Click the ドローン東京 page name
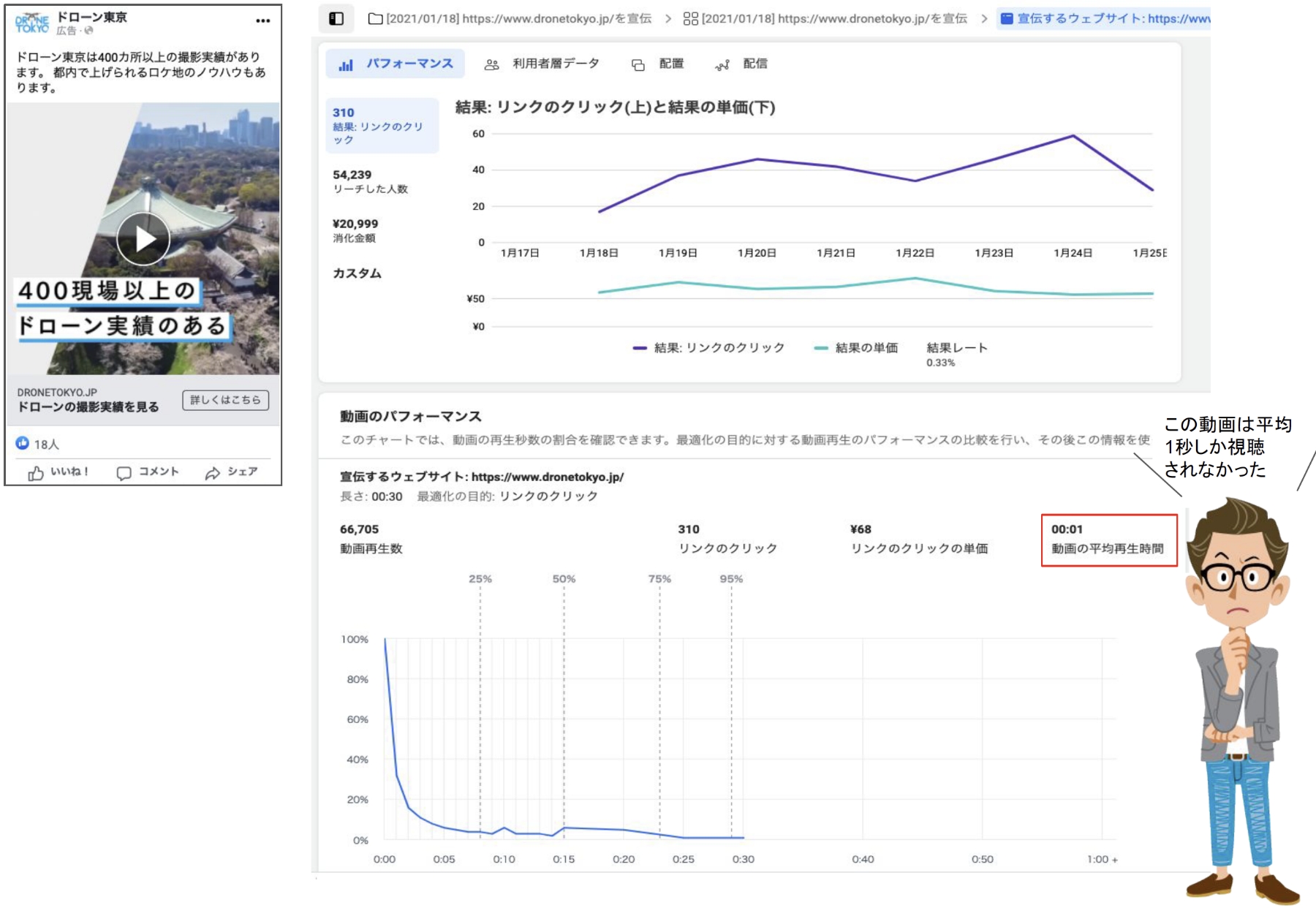This screenshot has width=1316, height=908. [92, 17]
